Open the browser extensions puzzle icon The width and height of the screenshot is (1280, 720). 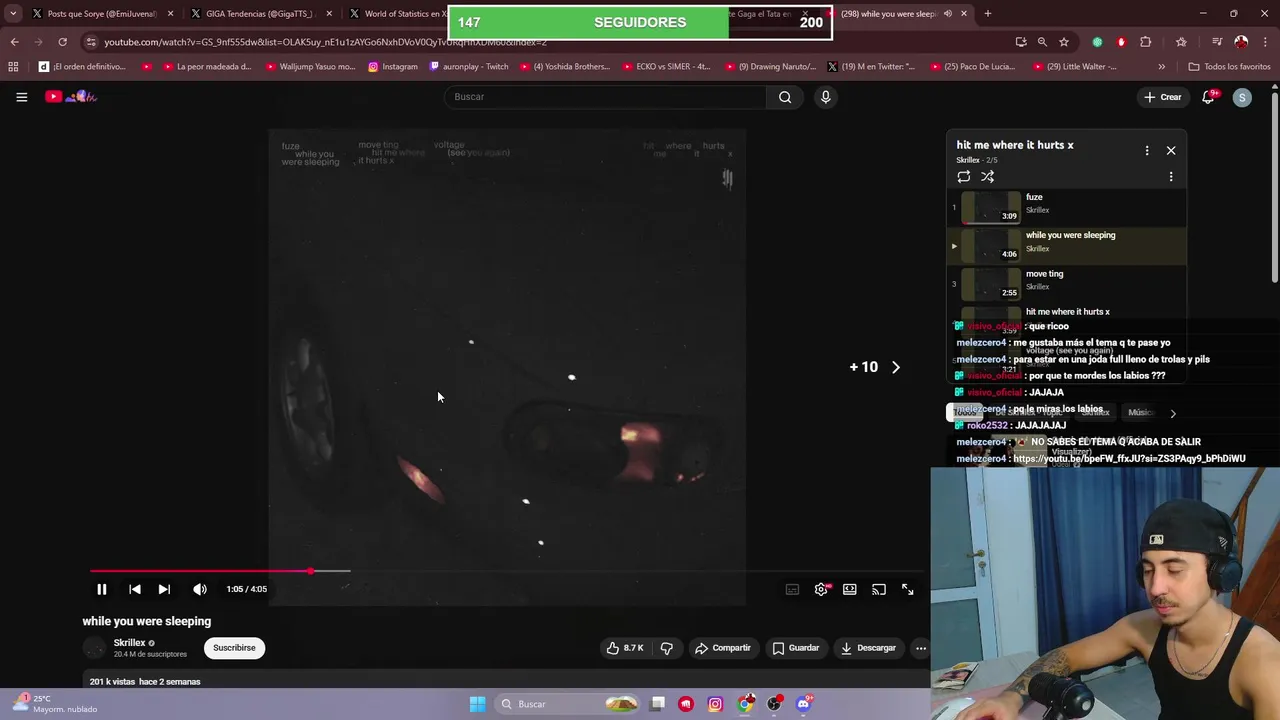[x=1145, y=42]
